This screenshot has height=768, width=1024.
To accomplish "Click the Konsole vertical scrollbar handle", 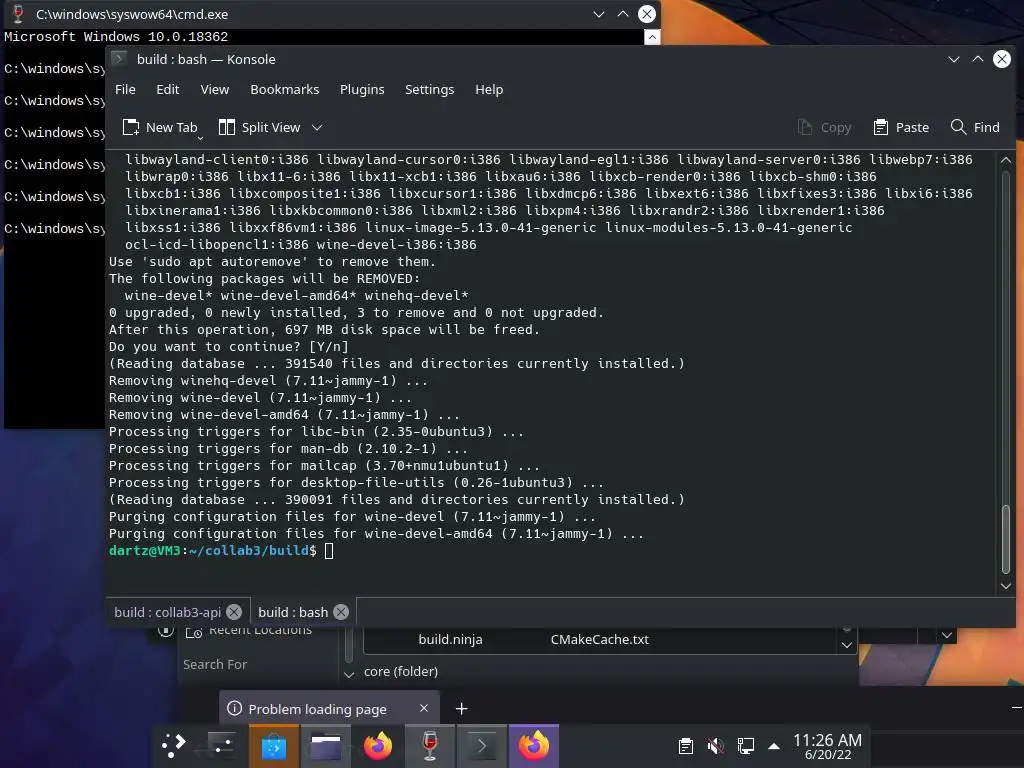I will coord(1006,539).
